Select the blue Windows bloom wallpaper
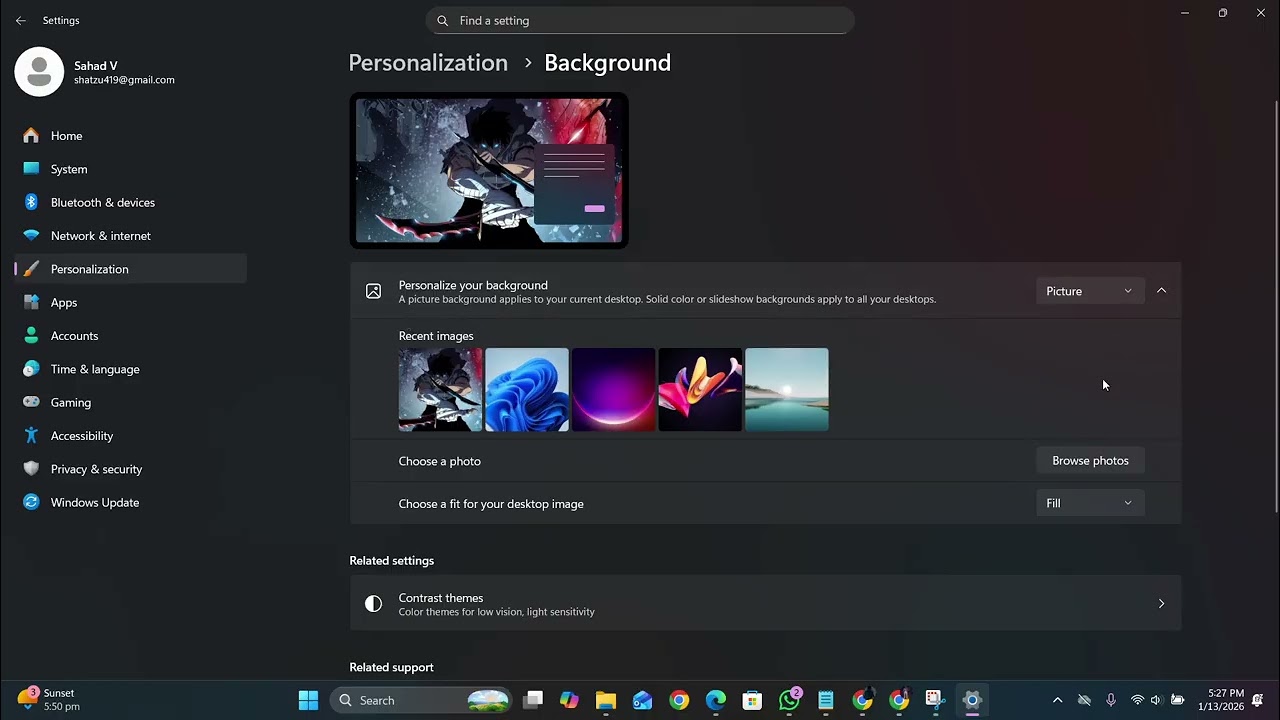1280x720 pixels. click(527, 390)
